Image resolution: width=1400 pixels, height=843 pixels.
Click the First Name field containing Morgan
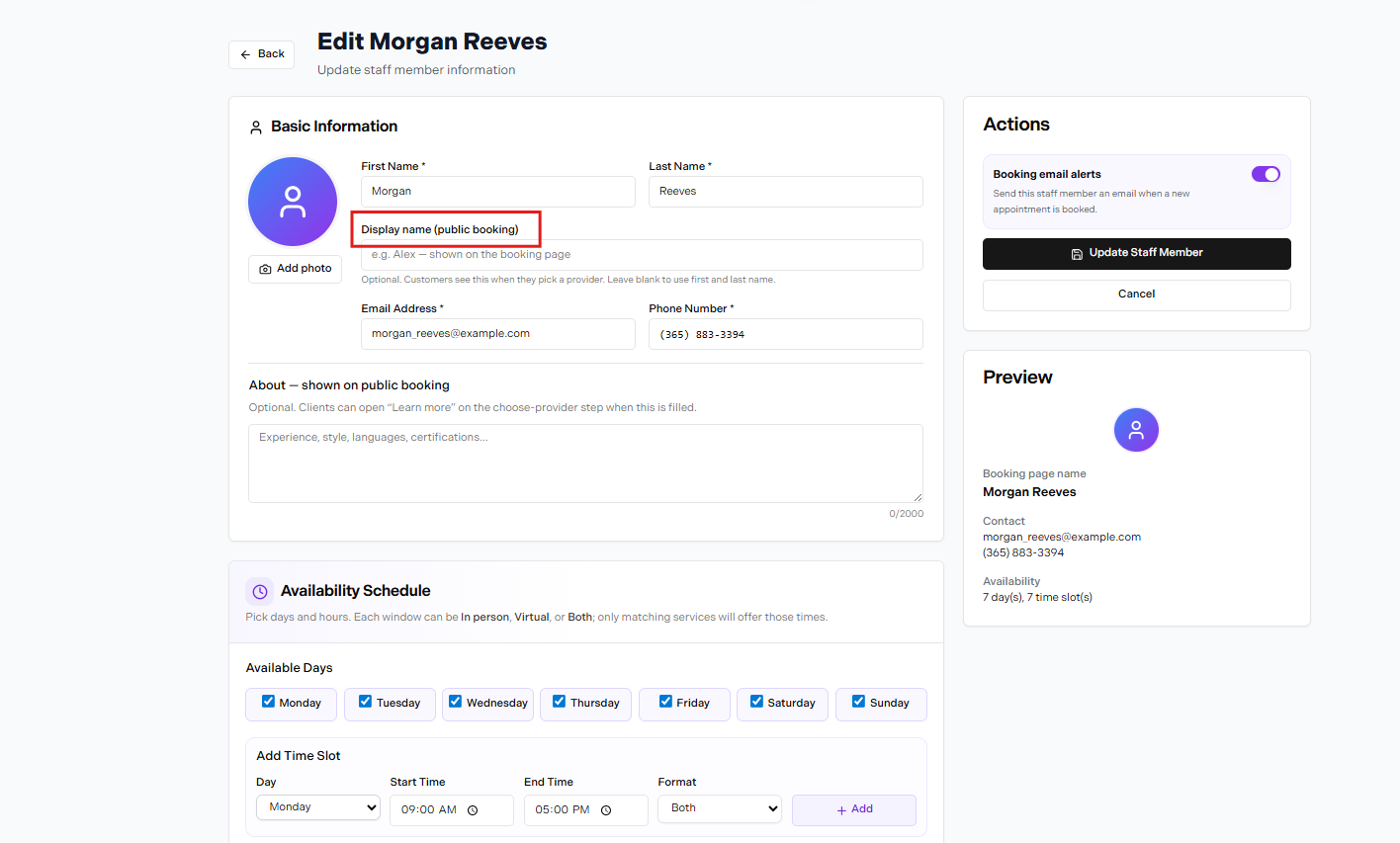pyautogui.click(x=498, y=192)
